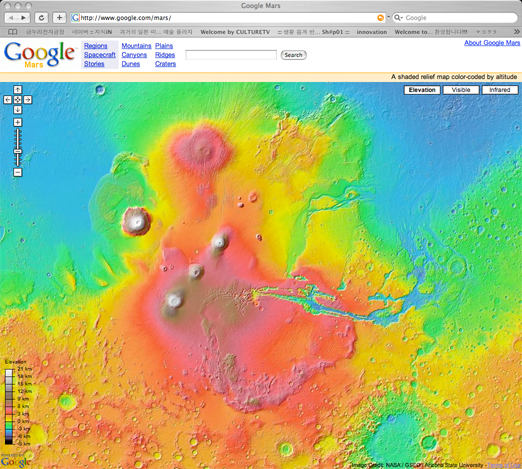Viewport: 522px width, 469px height.
Task: Switch map to Elevation view
Action: pyautogui.click(x=422, y=90)
